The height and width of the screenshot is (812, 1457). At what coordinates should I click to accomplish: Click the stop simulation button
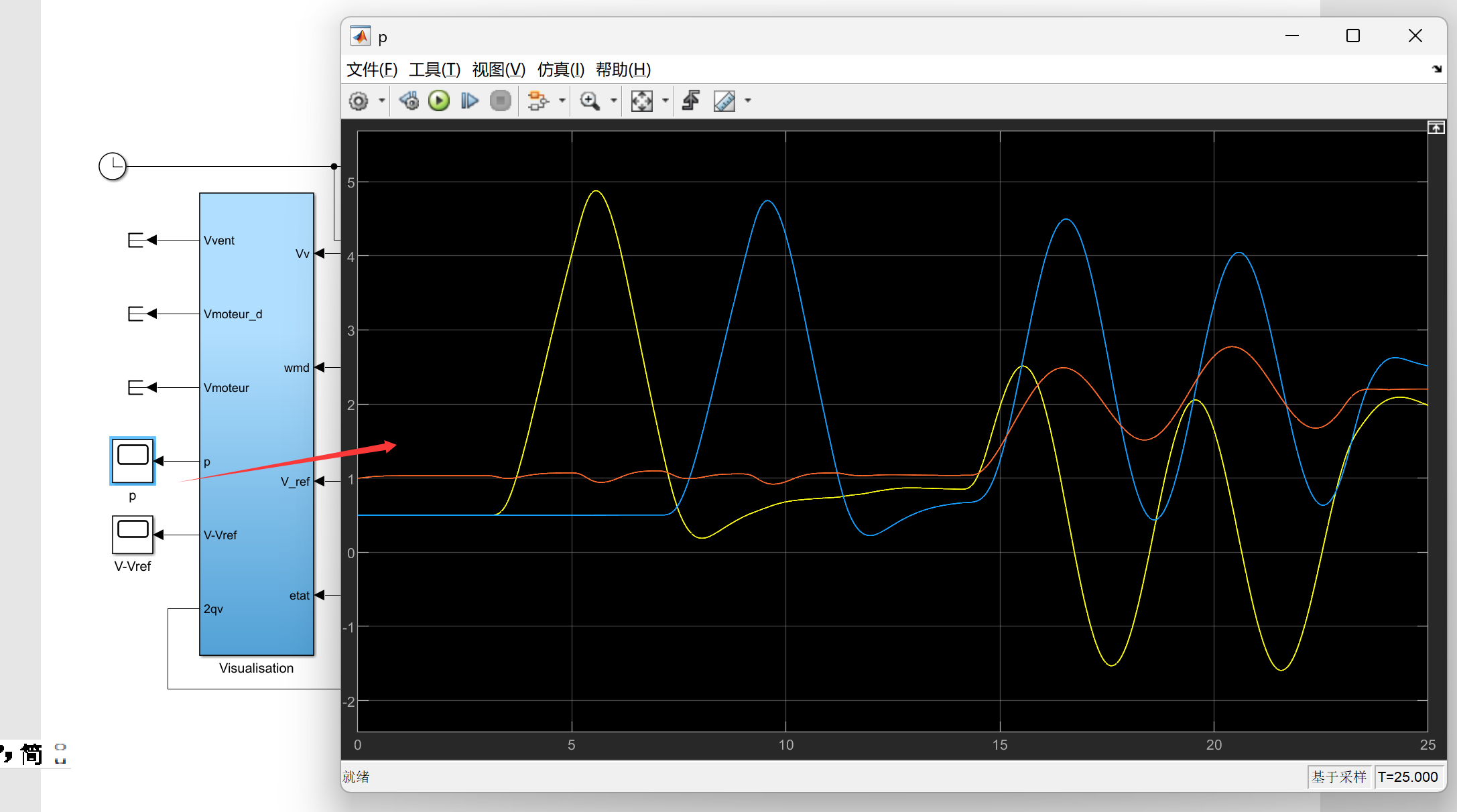click(x=500, y=101)
